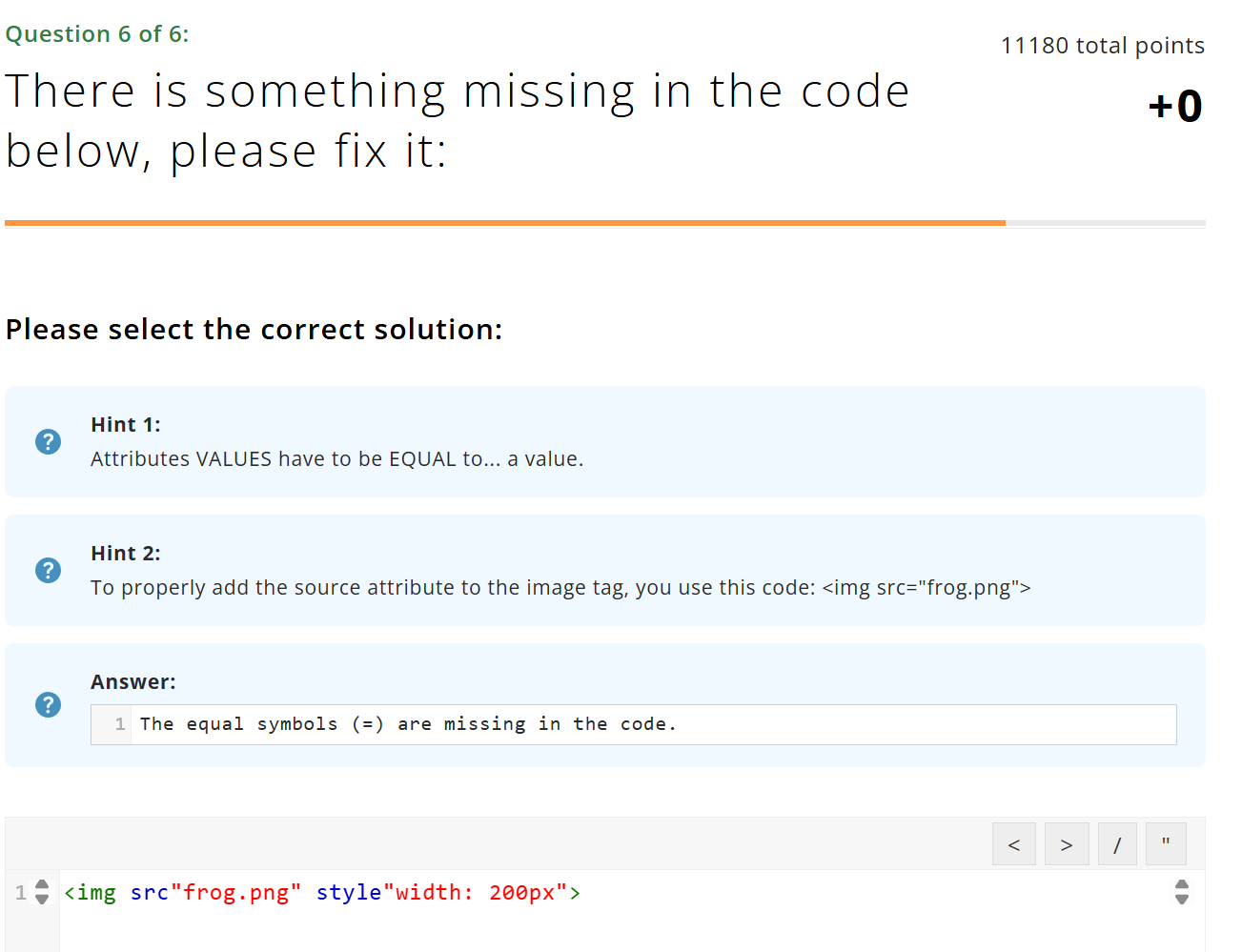
Task: Click the orange quiz progress bar
Action: coord(505,223)
